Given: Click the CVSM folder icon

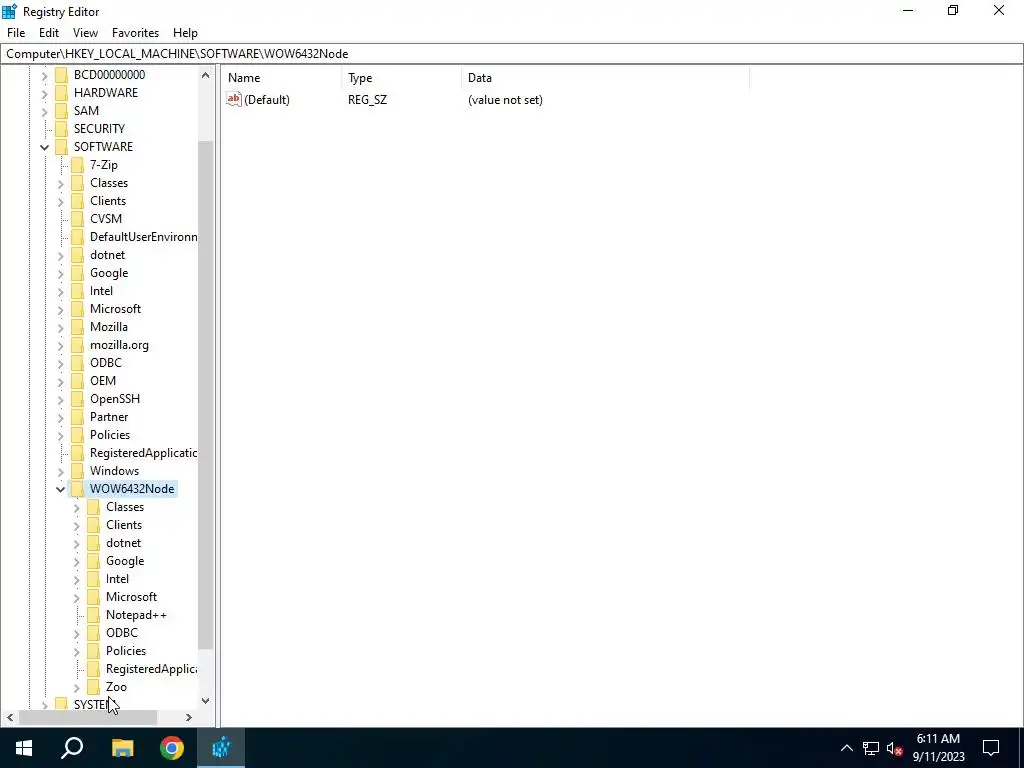Looking at the screenshot, I should pos(78,219).
